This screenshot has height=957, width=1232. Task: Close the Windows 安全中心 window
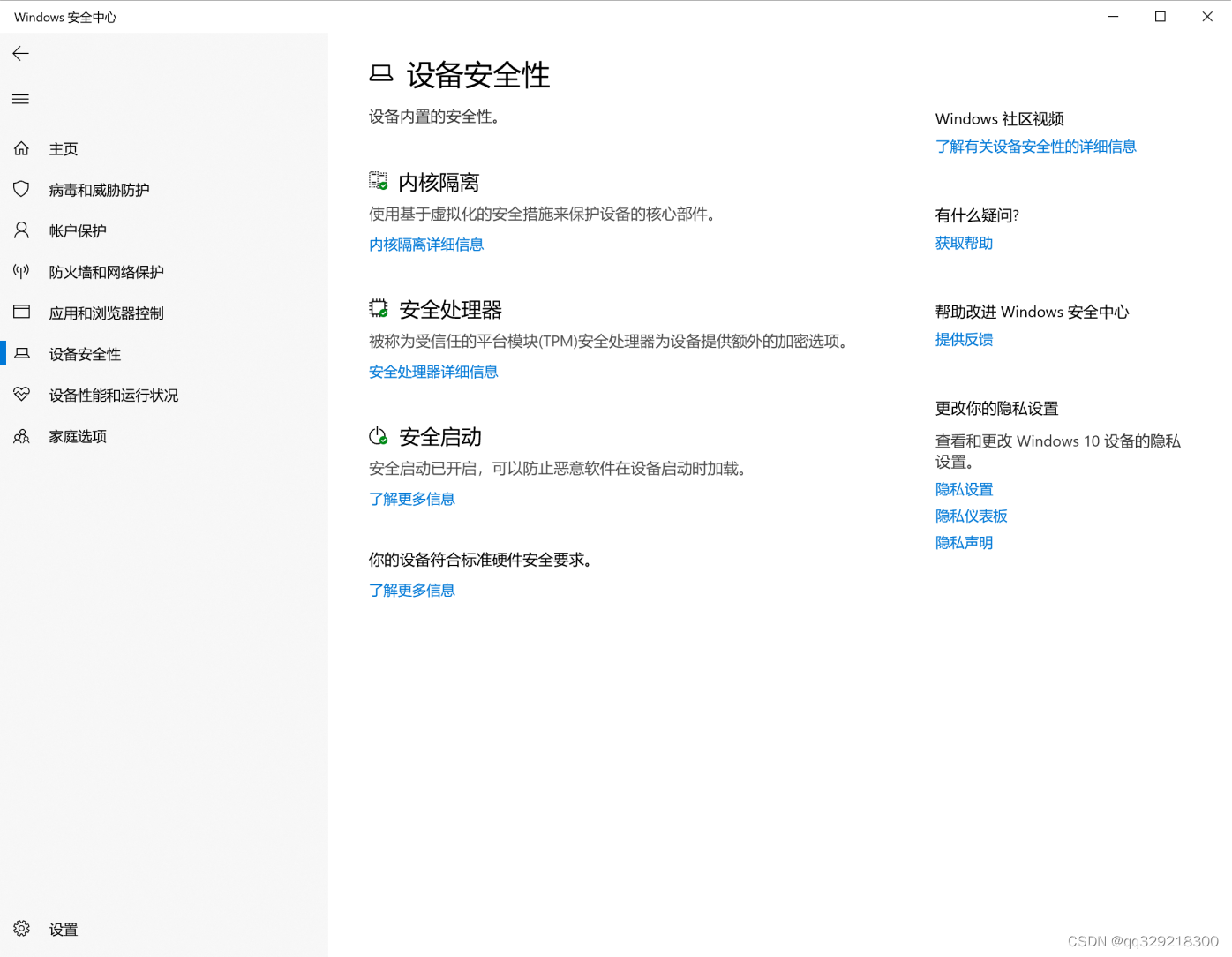coord(1207,17)
